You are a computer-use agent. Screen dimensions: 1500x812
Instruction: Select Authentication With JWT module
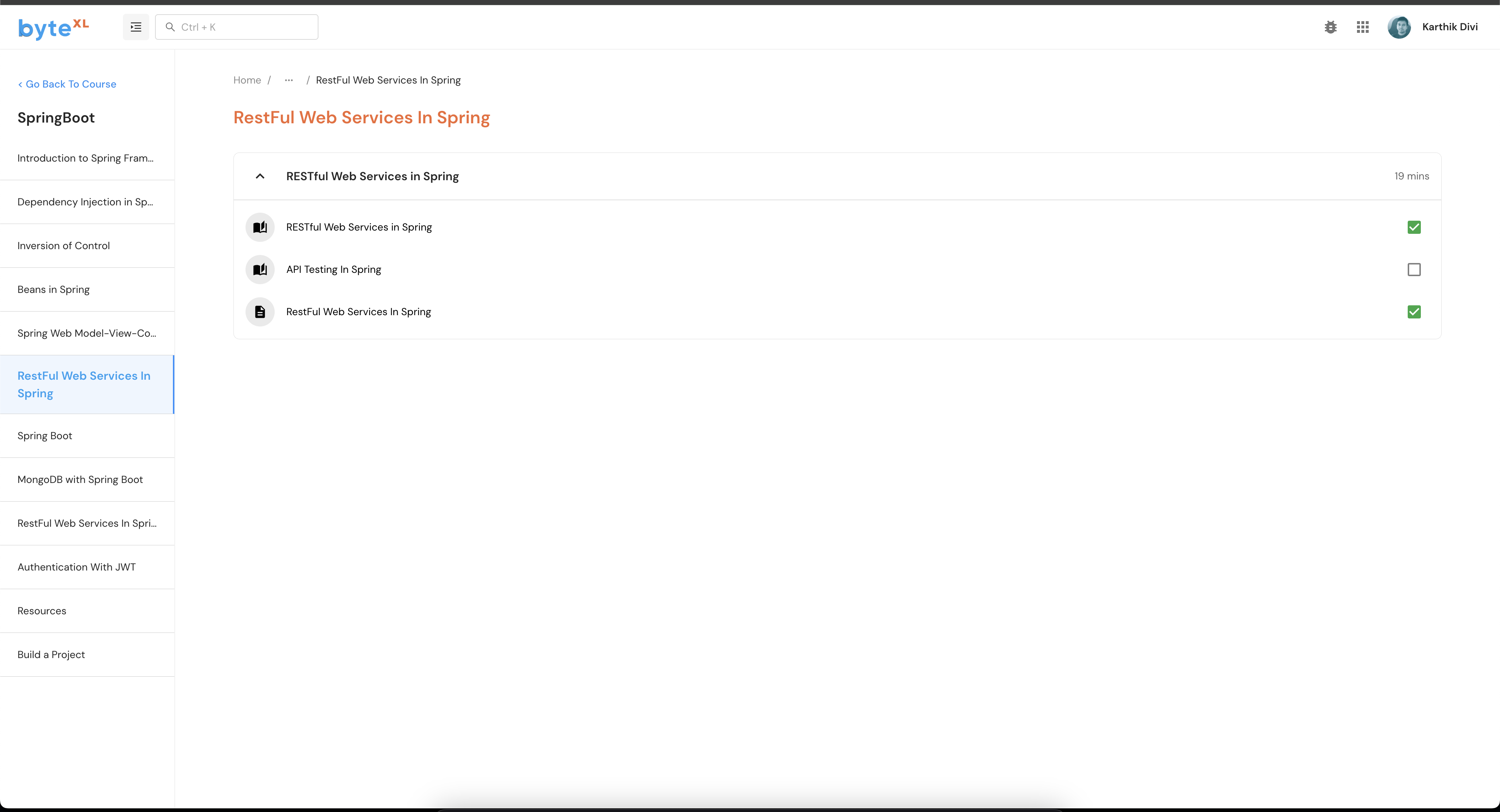tap(76, 567)
